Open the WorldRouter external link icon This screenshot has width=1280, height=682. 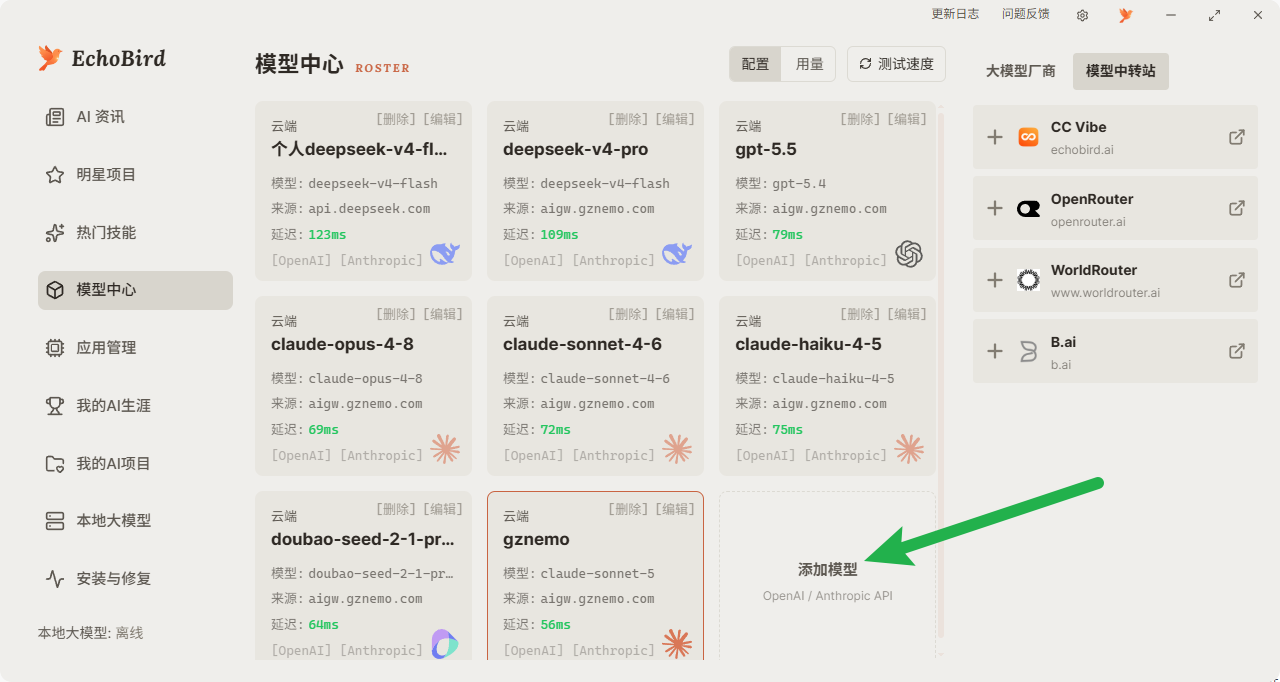point(1237,280)
